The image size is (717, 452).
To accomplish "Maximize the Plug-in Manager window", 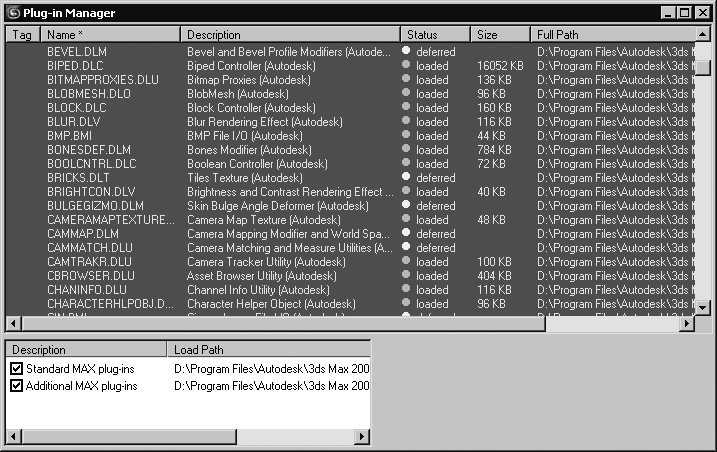I will pyautogui.click(x=685, y=13).
